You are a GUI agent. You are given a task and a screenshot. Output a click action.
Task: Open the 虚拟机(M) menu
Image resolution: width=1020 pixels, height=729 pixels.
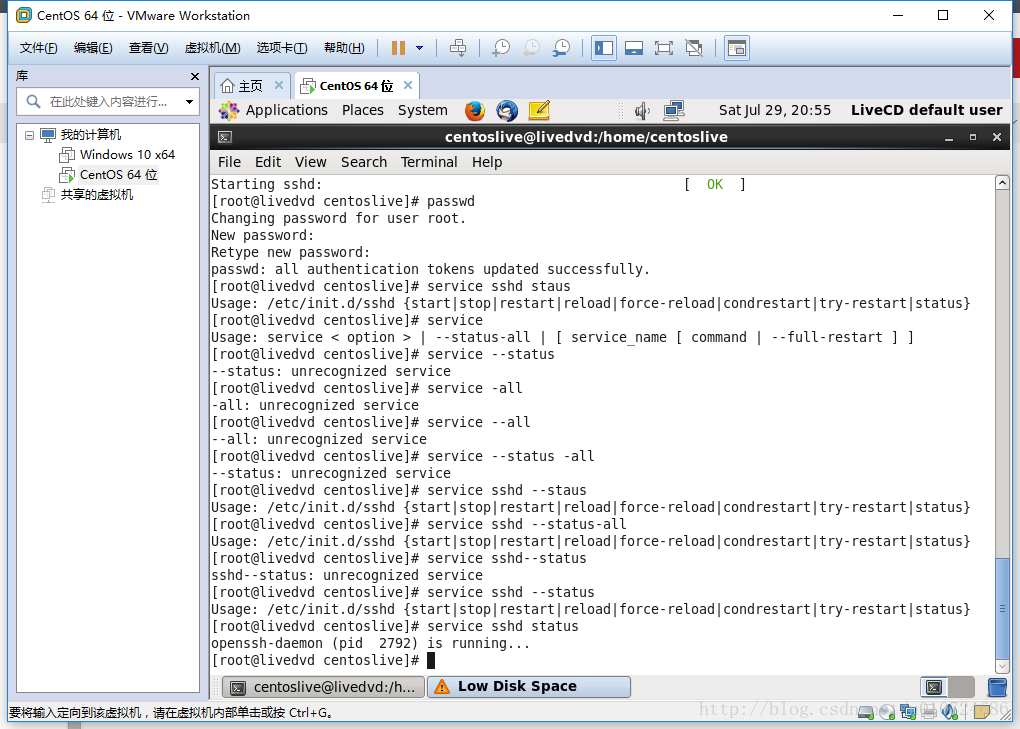(212, 48)
